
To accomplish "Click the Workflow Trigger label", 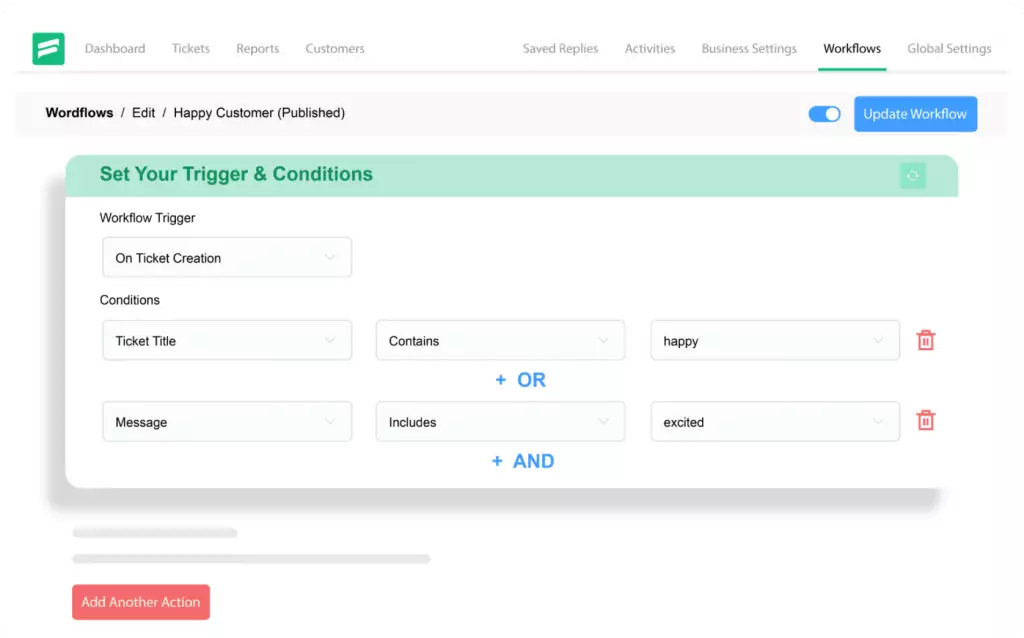I will (147, 218).
